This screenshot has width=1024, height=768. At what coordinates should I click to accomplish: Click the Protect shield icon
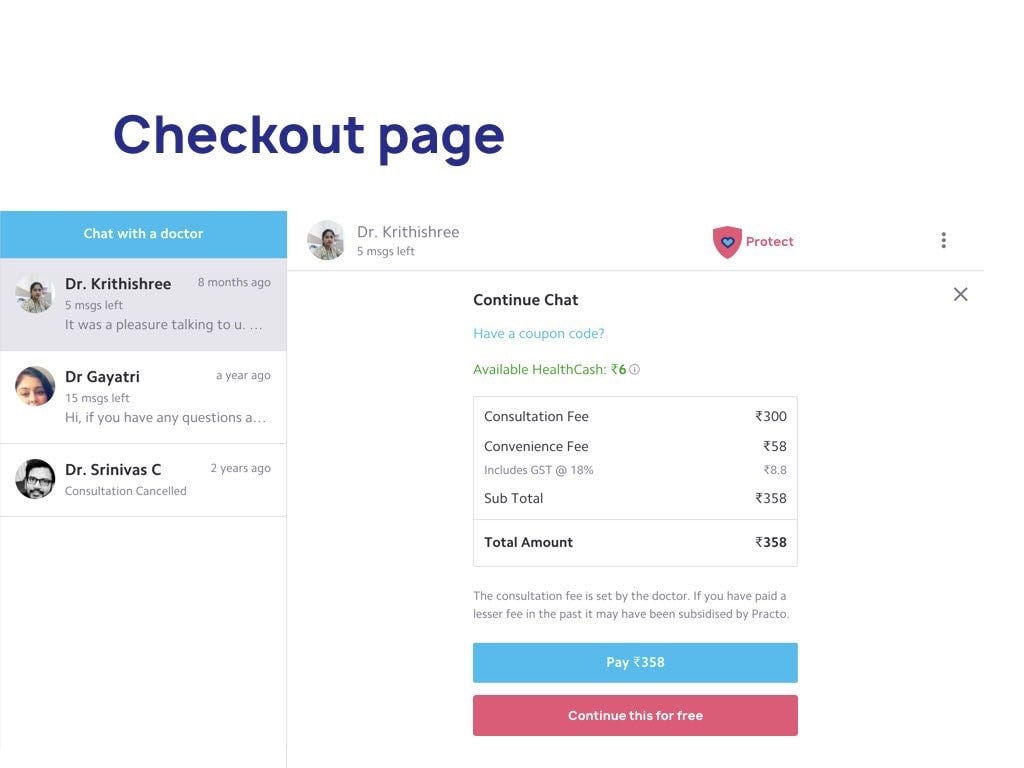[727, 242]
